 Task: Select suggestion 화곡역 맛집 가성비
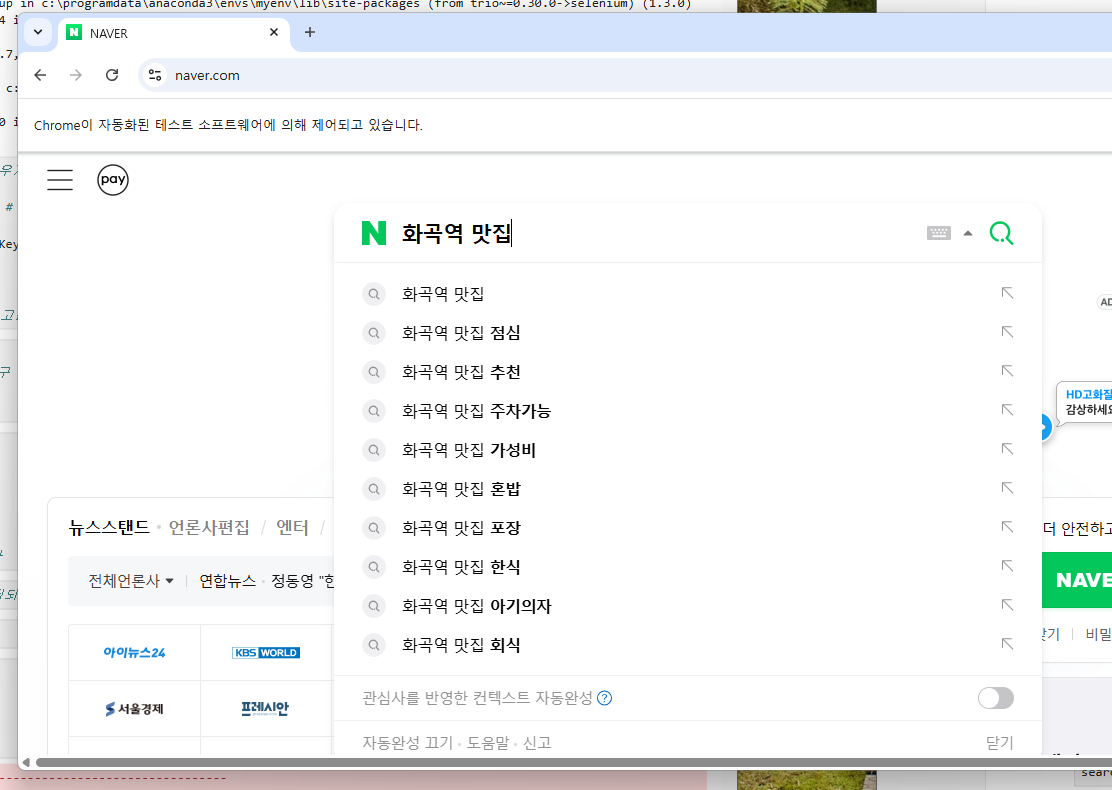coord(687,450)
